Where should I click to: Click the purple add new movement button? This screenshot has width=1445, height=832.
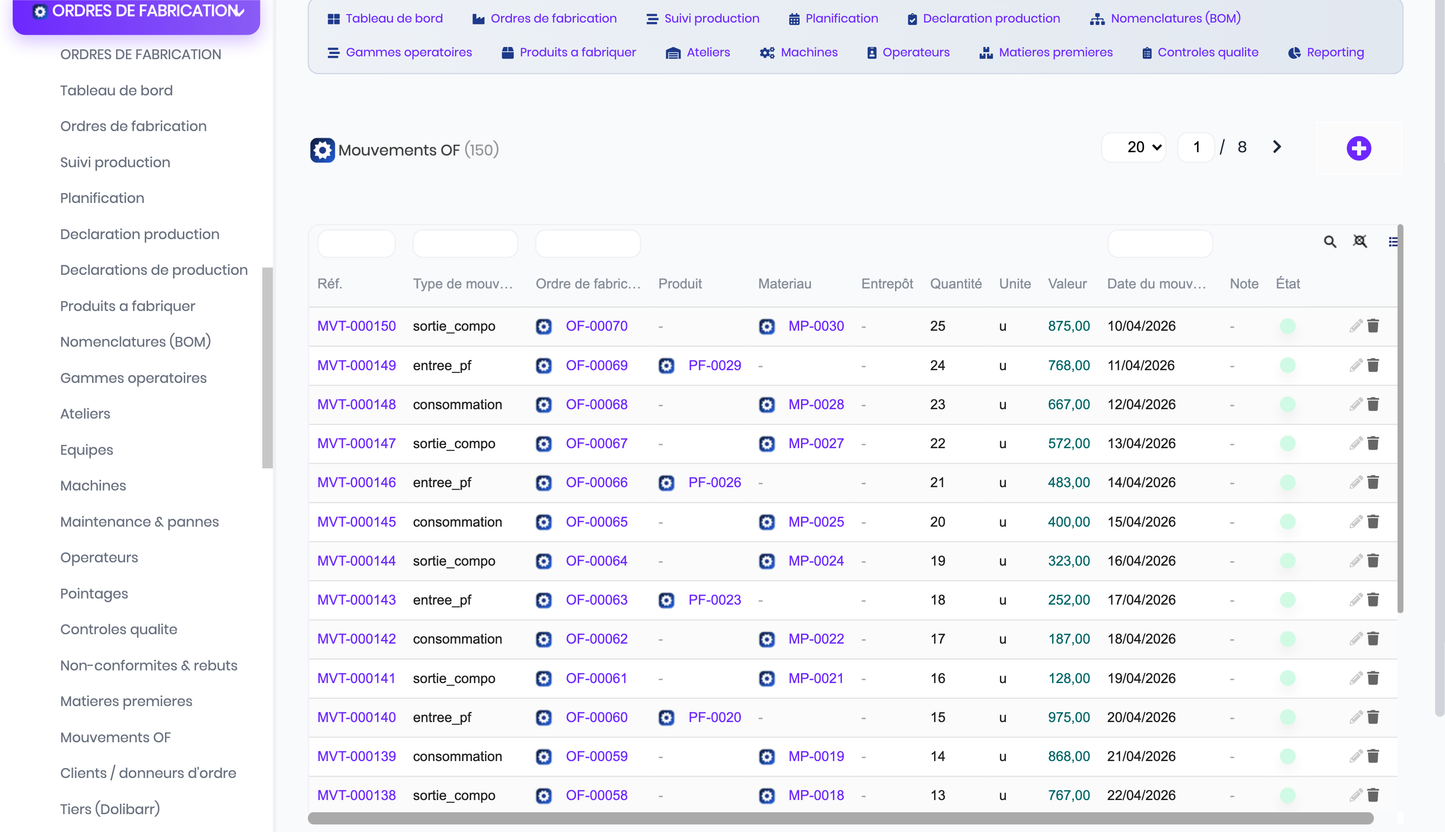pyautogui.click(x=1358, y=148)
